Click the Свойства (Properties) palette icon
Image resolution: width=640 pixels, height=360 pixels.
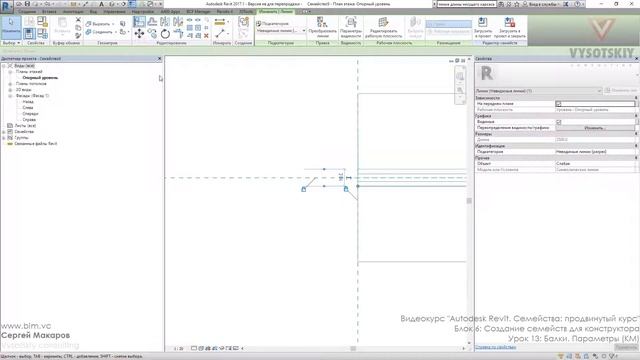pyautogui.click(x=29, y=33)
